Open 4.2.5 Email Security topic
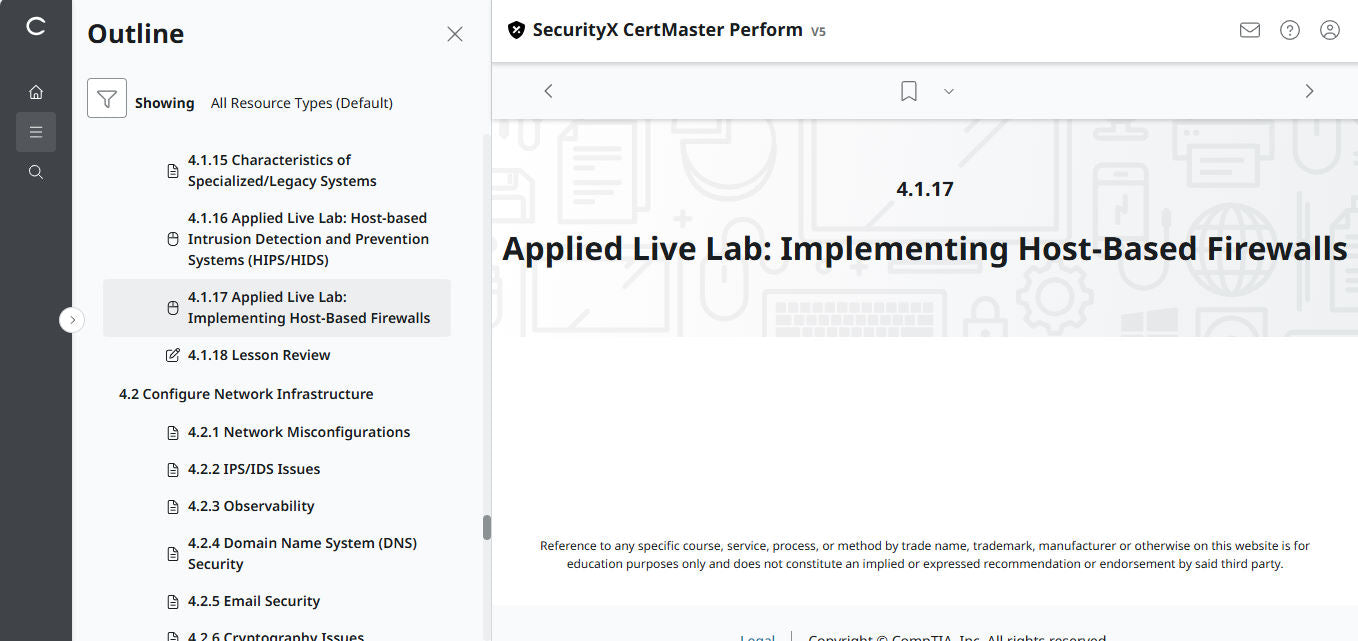Viewport: 1358px width, 641px height. tap(253, 600)
